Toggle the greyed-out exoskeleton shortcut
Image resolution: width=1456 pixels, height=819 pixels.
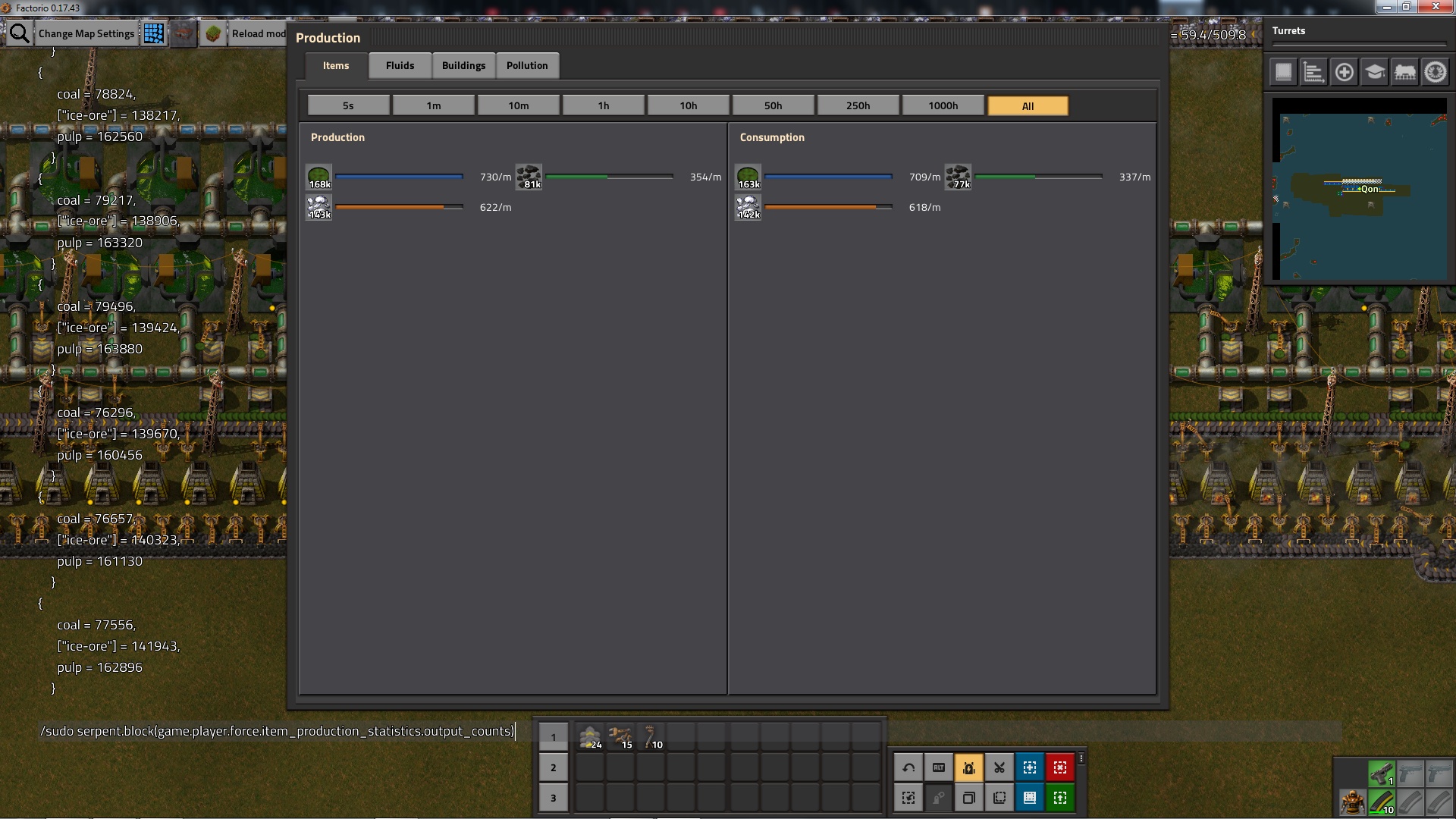click(x=939, y=798)
